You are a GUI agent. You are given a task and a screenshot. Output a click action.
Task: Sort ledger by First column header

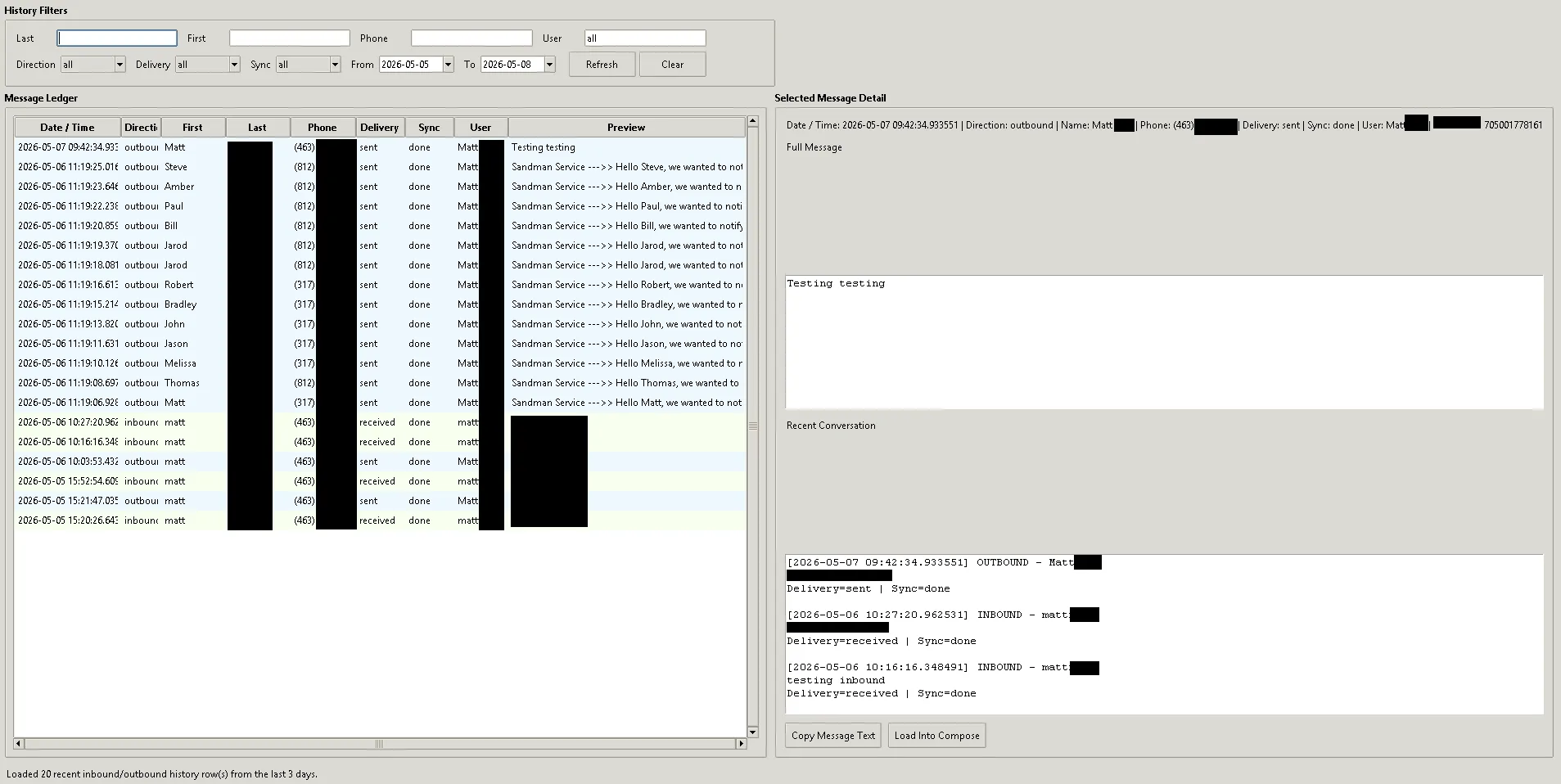pyautogui.click(x=192, y=128)
